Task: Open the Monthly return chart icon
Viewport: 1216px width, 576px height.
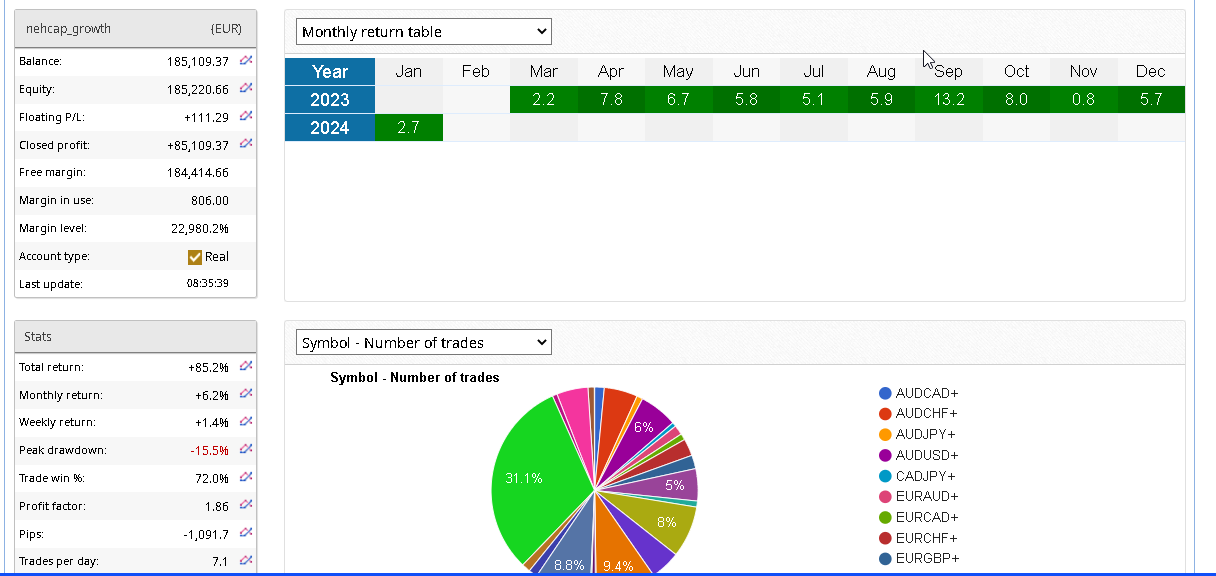Action: tap(246, 394)
